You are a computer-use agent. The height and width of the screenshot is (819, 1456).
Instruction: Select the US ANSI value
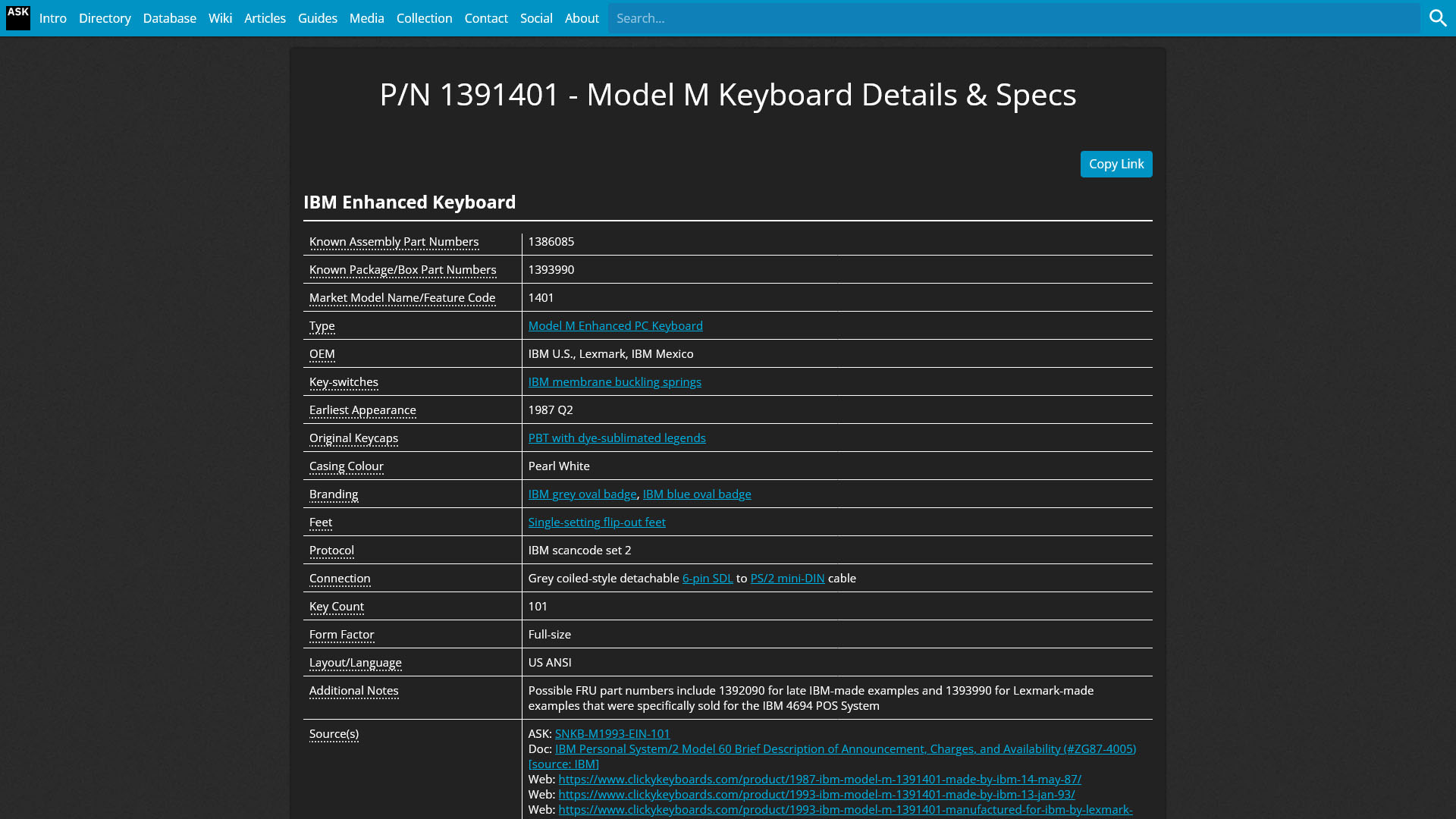550,662
